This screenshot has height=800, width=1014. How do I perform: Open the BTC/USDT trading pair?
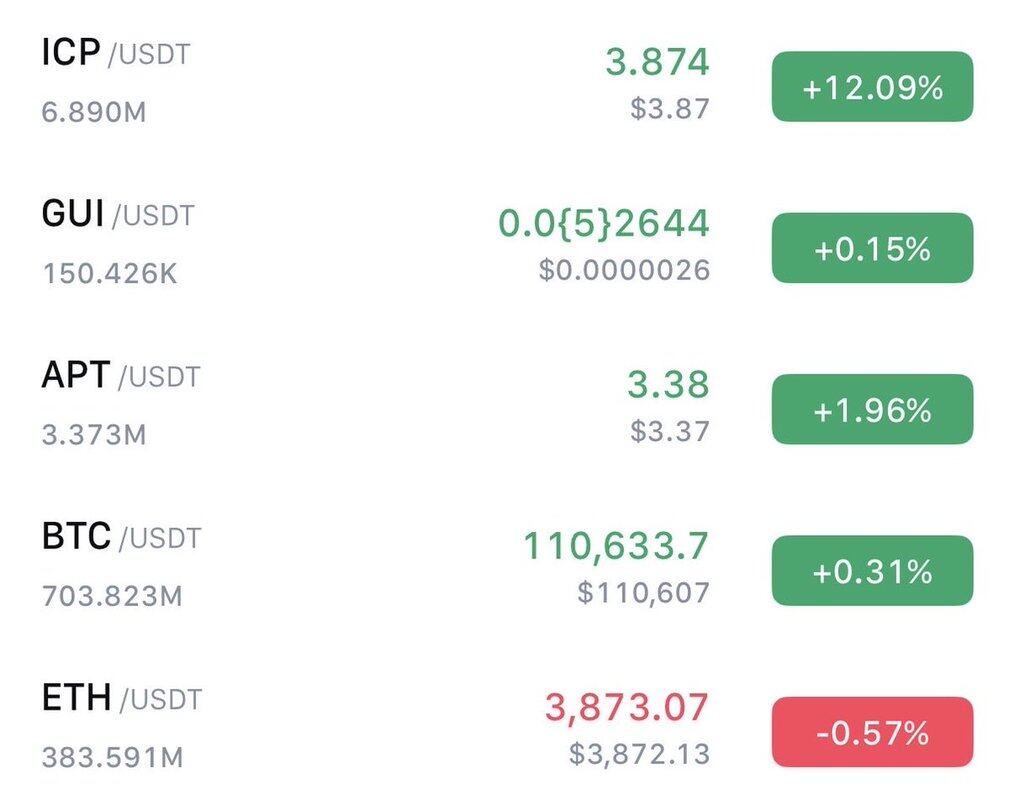point(121,538)
